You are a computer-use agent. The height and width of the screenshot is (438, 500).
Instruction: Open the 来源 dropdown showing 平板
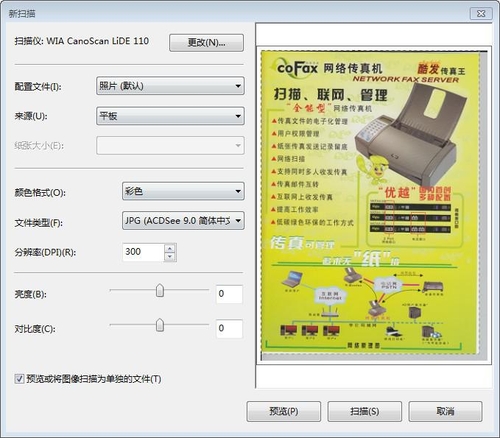[x=170, y=116]
